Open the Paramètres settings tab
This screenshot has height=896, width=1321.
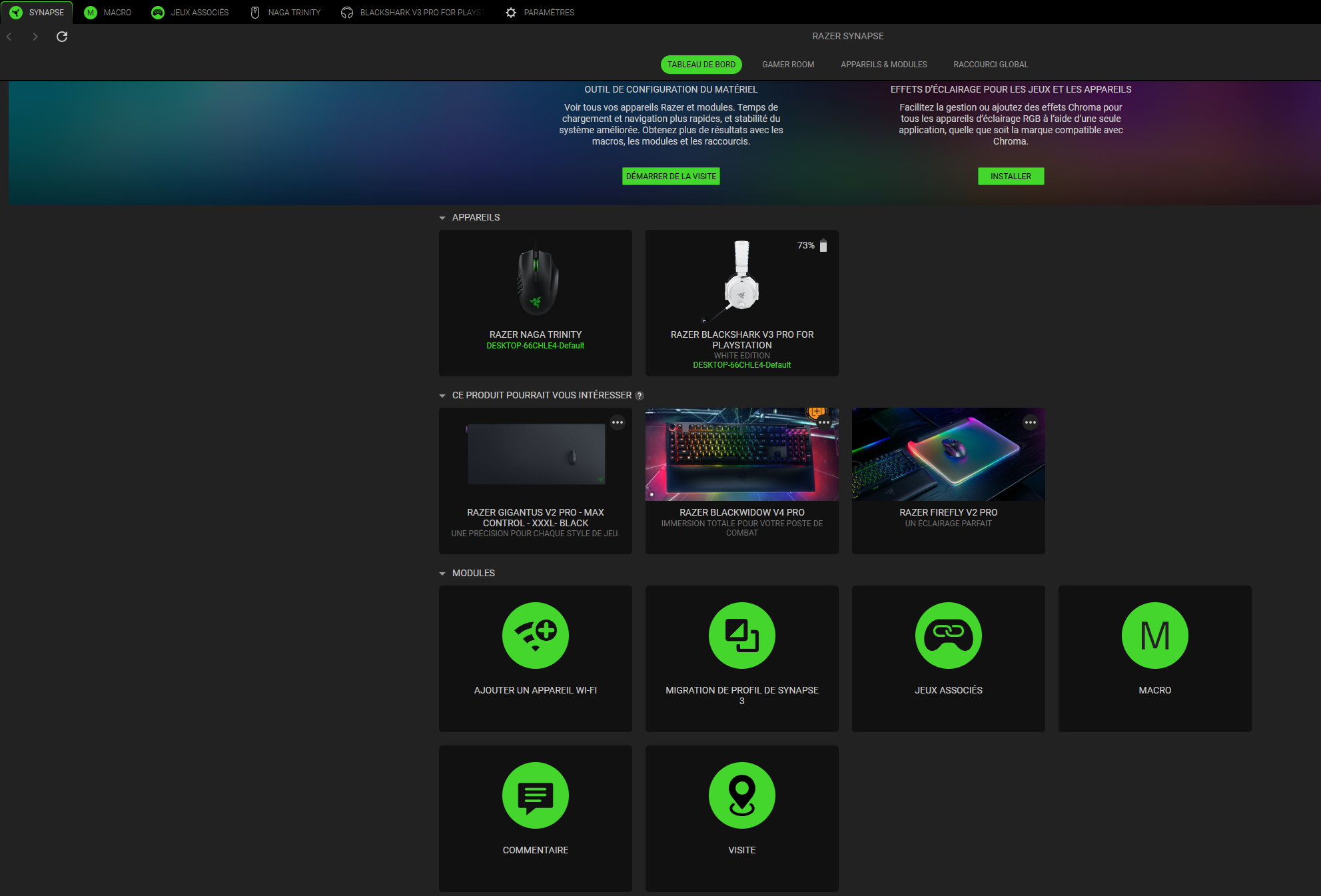click(x=540, y=13)
